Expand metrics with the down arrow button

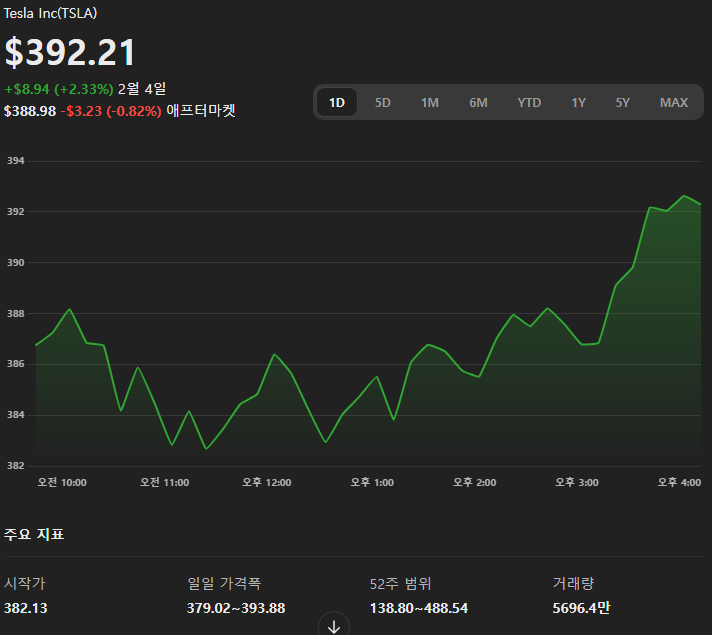(334, 625)
